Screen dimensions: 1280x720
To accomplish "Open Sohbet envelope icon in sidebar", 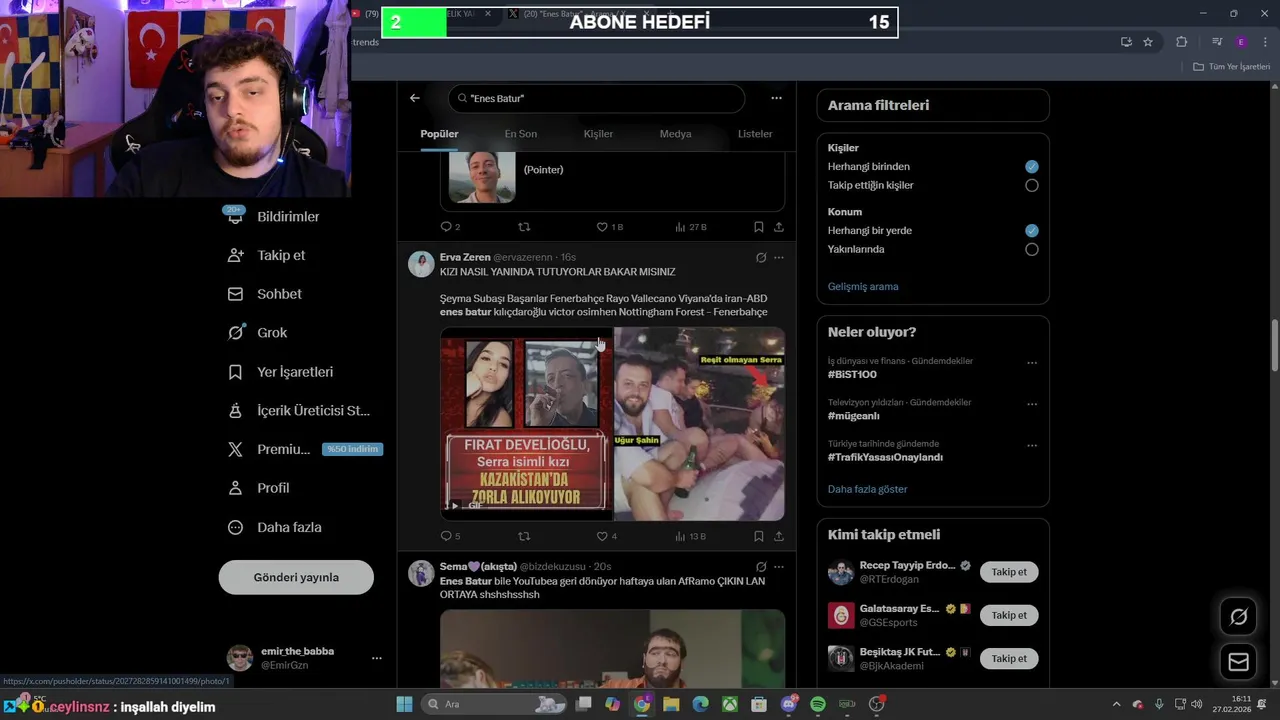I will click(235, 294).
